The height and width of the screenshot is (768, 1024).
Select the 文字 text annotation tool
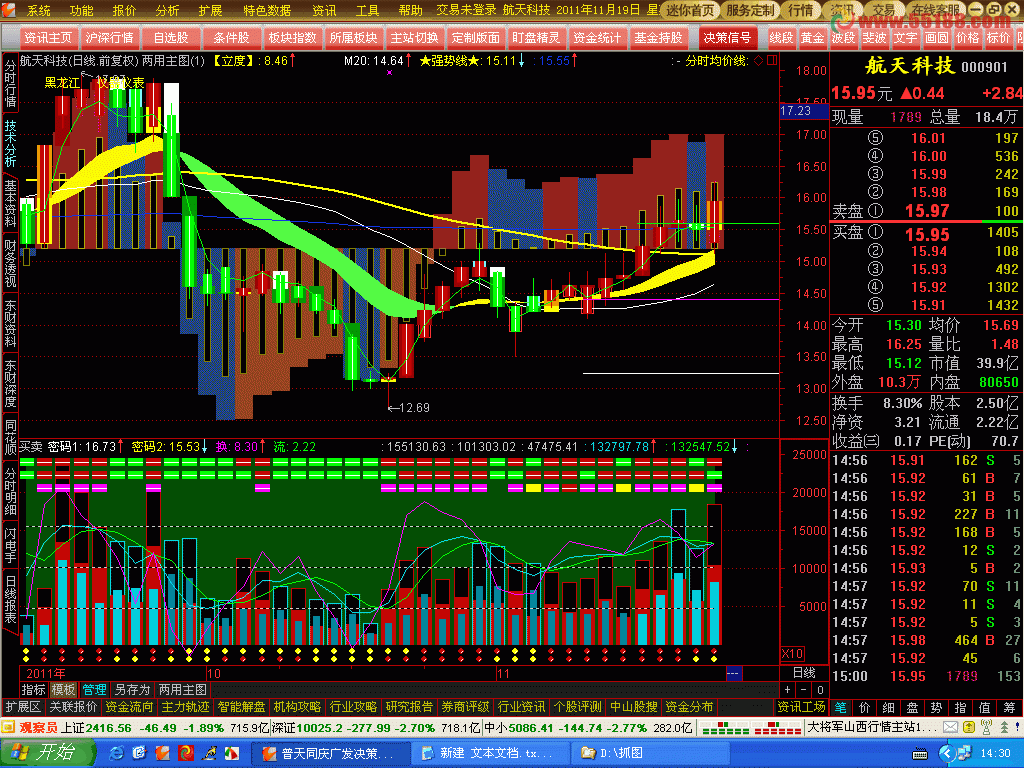click(x=905, y=38)
